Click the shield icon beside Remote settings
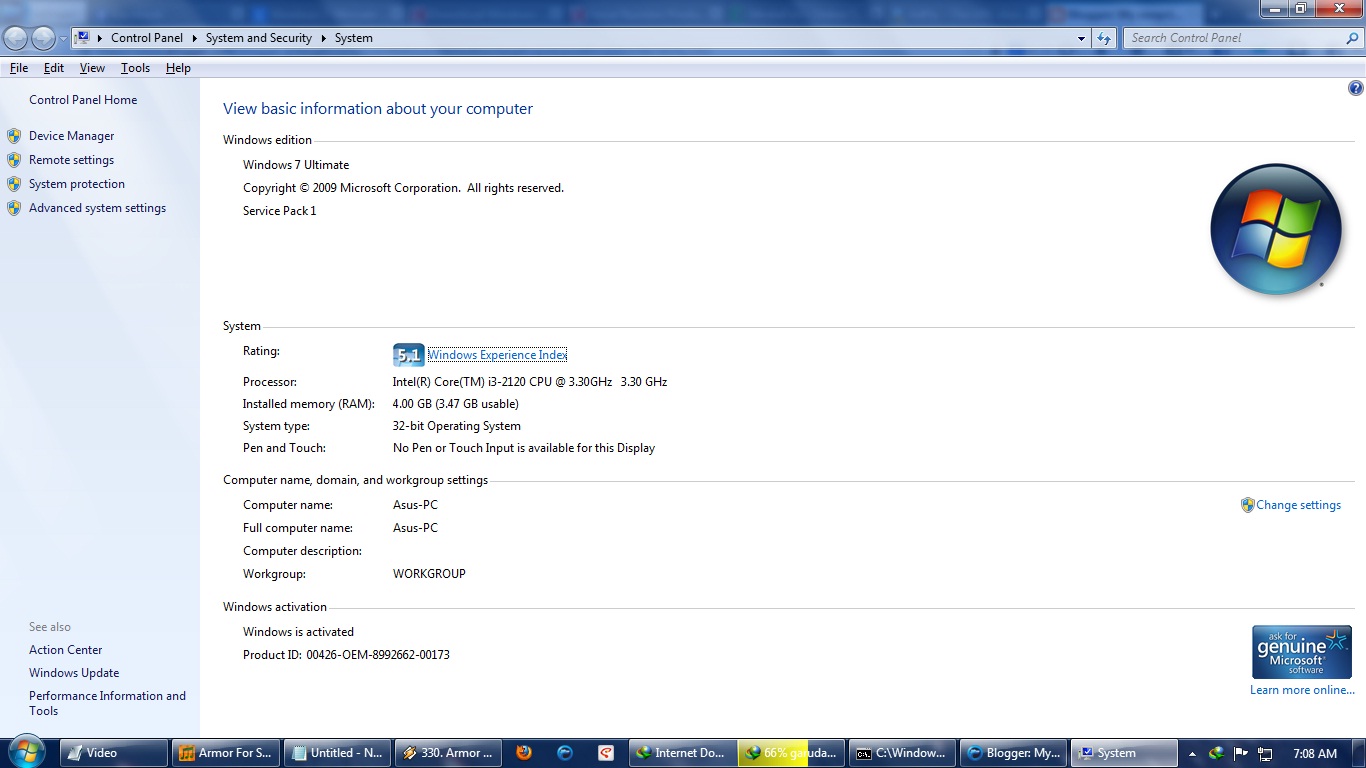The width and height of the screenshot is (1366, 768). [14, 160]
